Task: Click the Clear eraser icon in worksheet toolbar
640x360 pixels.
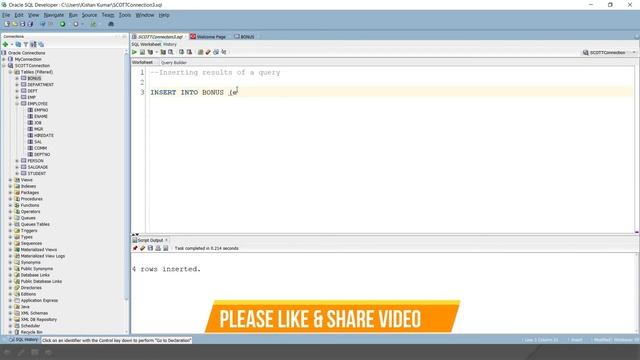Action: [208, 52]
